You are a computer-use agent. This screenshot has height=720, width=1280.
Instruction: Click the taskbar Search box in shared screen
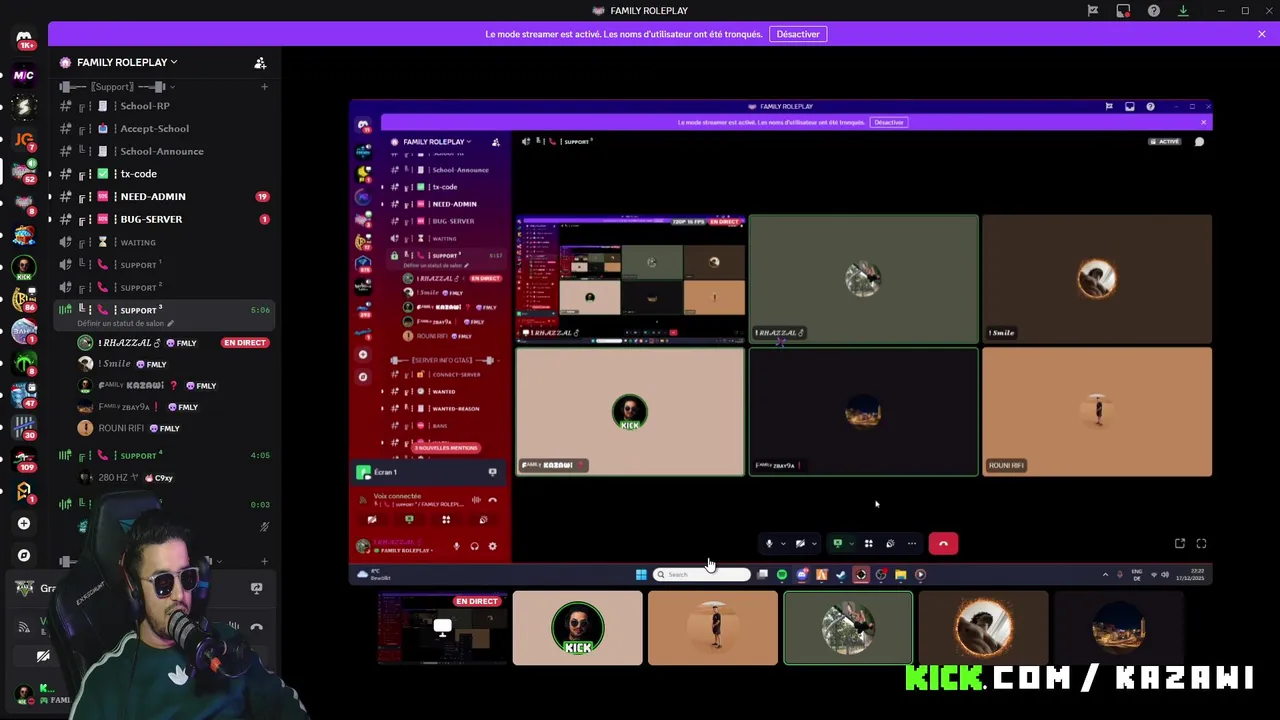coord(701,575)
